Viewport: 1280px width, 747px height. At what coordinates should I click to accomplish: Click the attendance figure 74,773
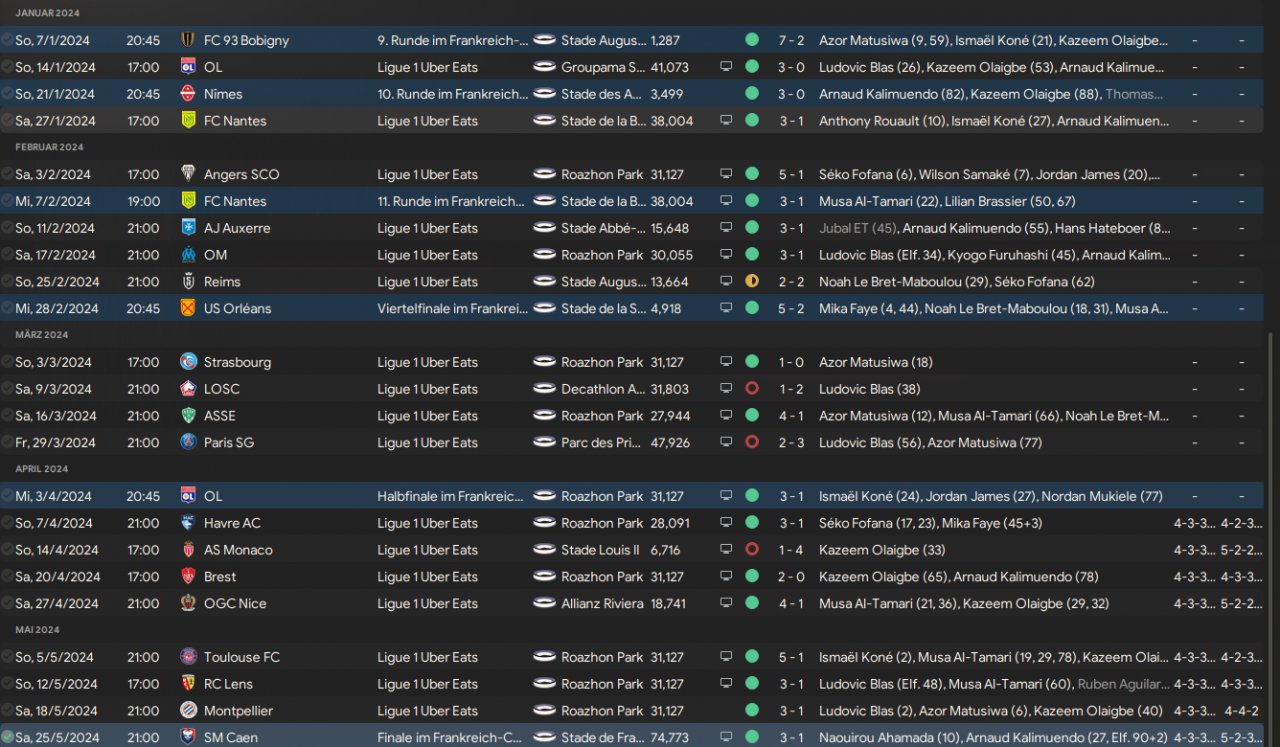click(x=670, y=738)
